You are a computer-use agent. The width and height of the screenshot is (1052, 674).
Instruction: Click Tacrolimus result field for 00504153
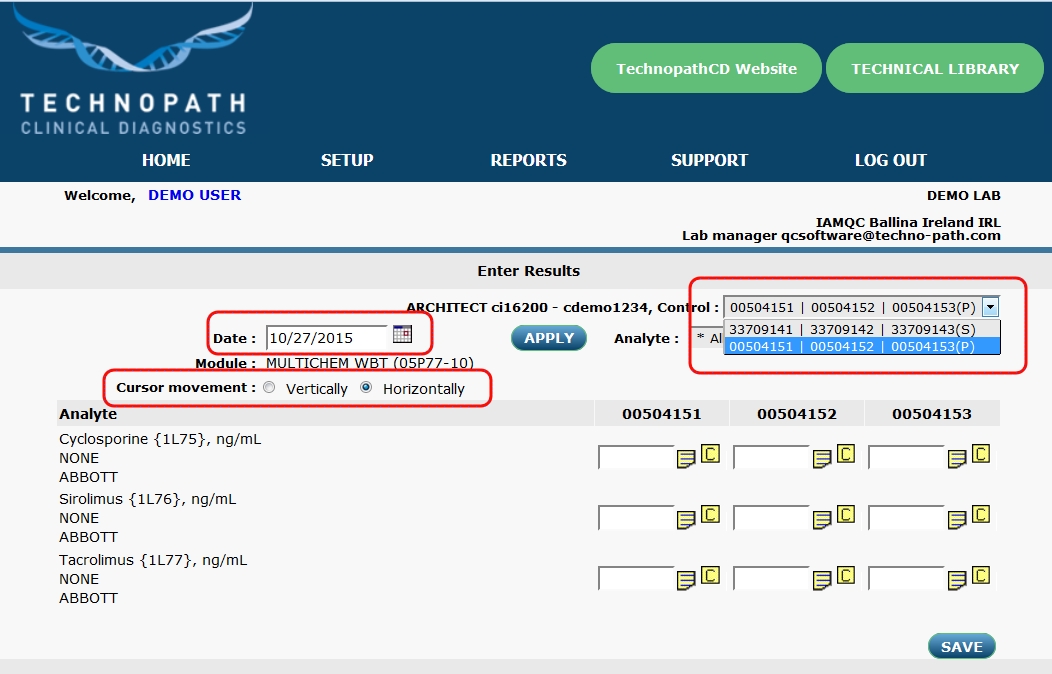[906, 578]
